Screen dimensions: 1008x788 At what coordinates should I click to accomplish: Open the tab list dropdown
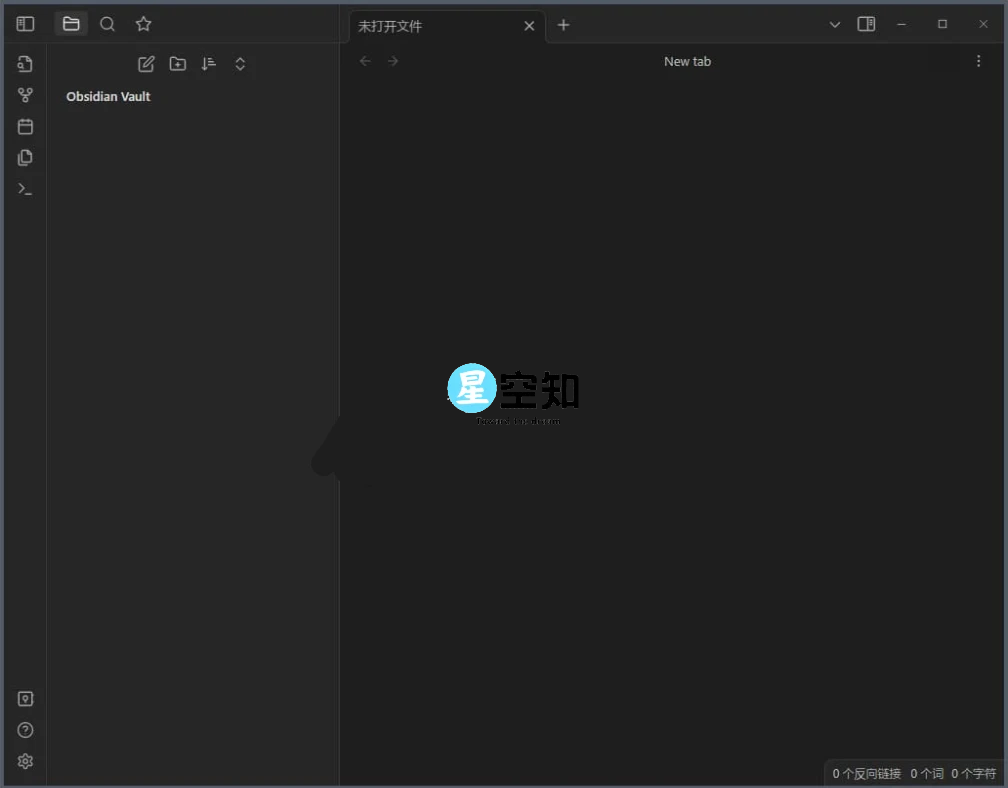pos(835,24)
